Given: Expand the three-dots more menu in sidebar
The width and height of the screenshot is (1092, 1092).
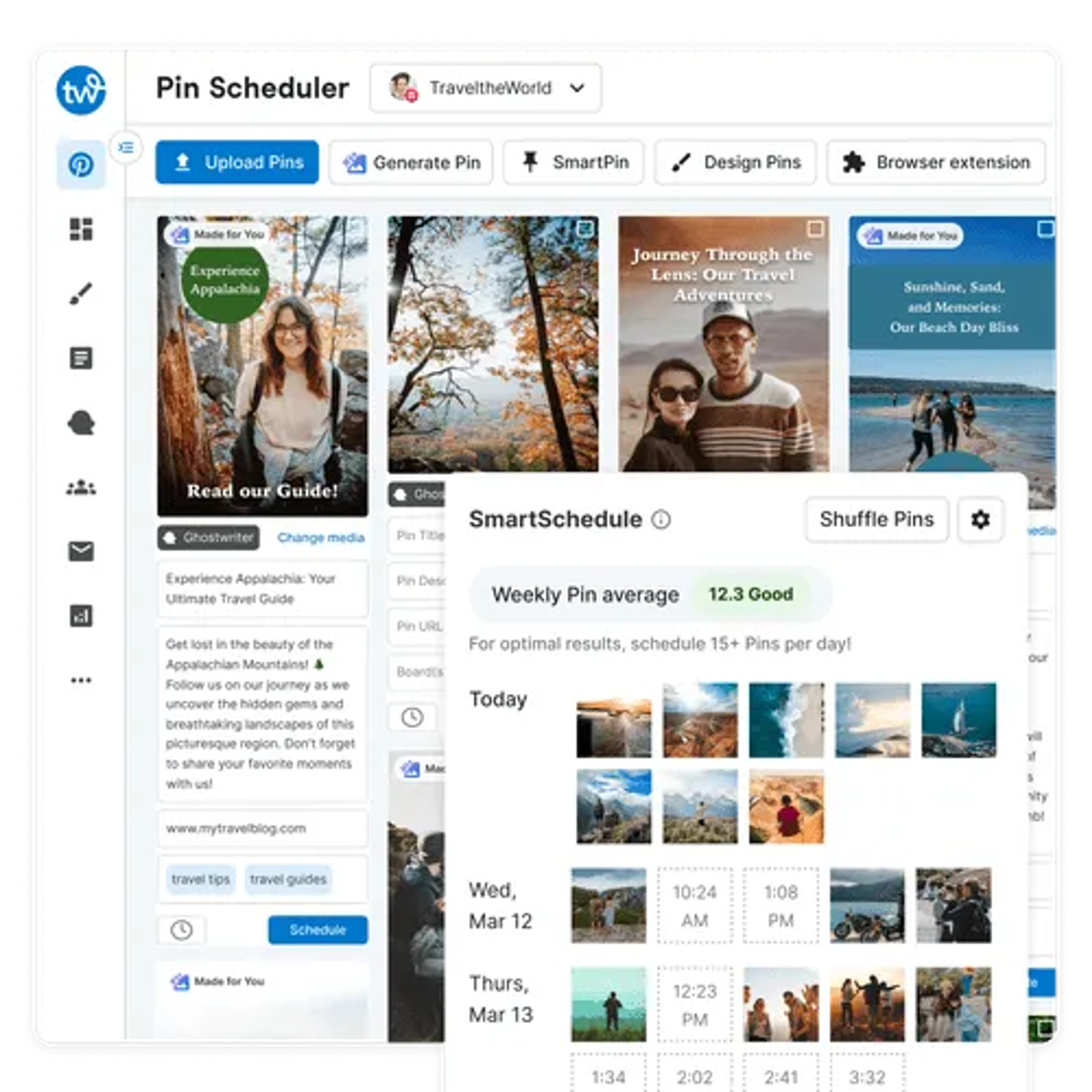Looking at the screenshot, I should [81, 681].
